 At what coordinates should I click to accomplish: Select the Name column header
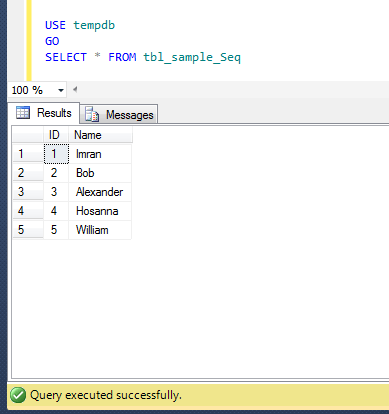pos(100,135)
